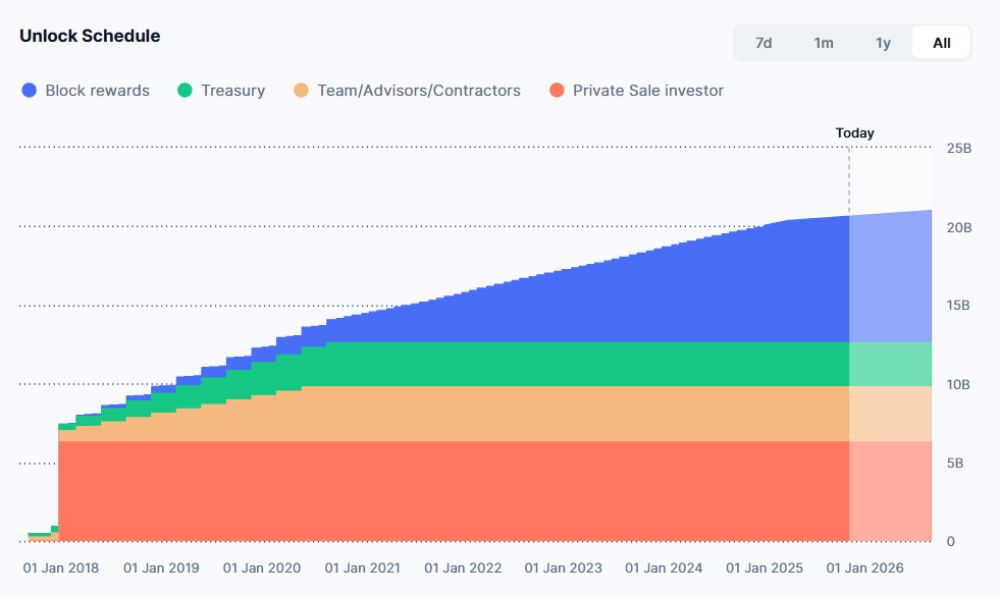
Task: Click the 25B y-axis label
Action: (959, 148)
